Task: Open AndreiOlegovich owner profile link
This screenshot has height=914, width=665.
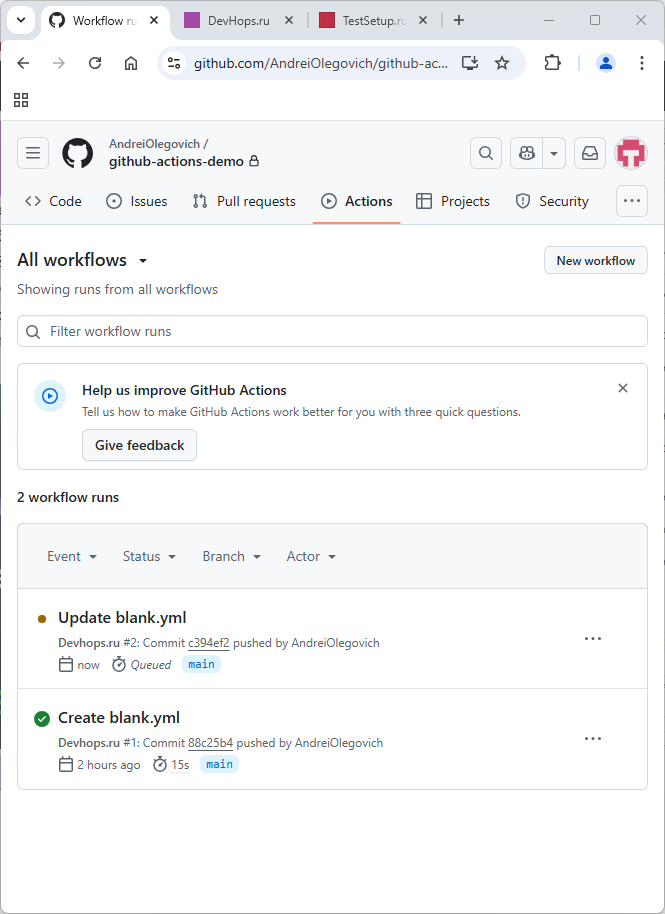Action: [x=154, y=143]
